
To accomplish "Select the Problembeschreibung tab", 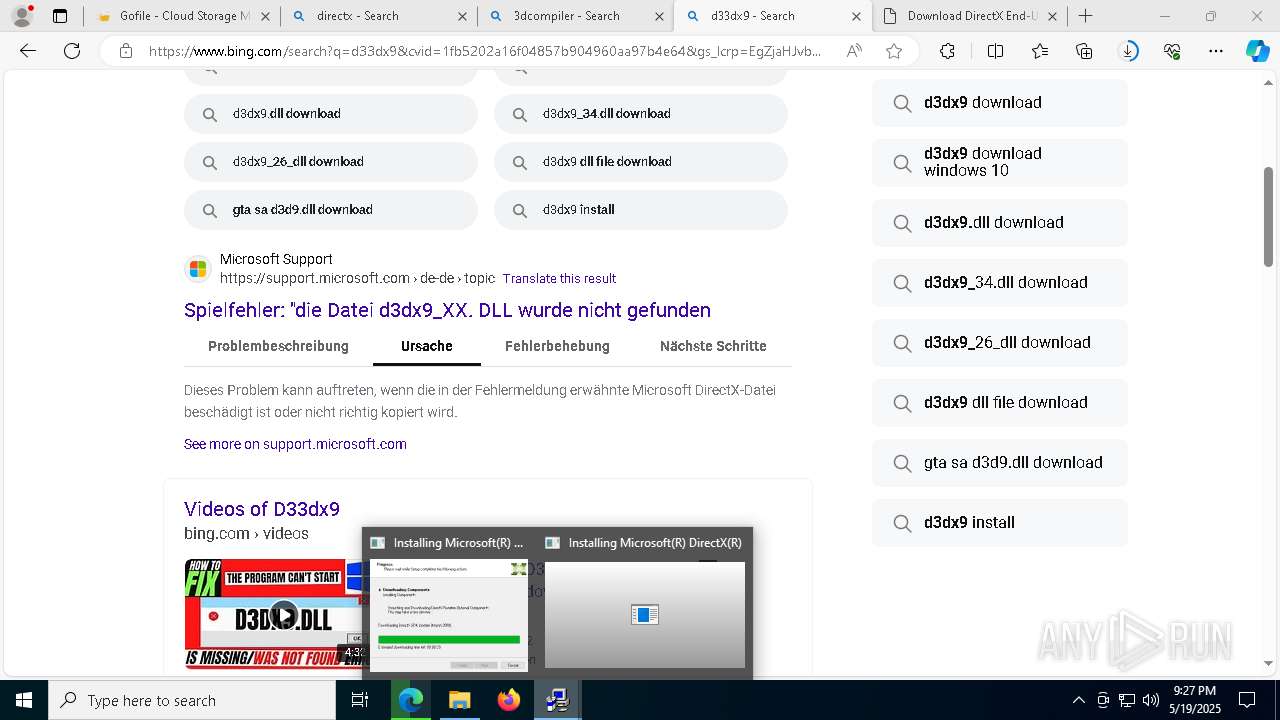I will point(278,346).
